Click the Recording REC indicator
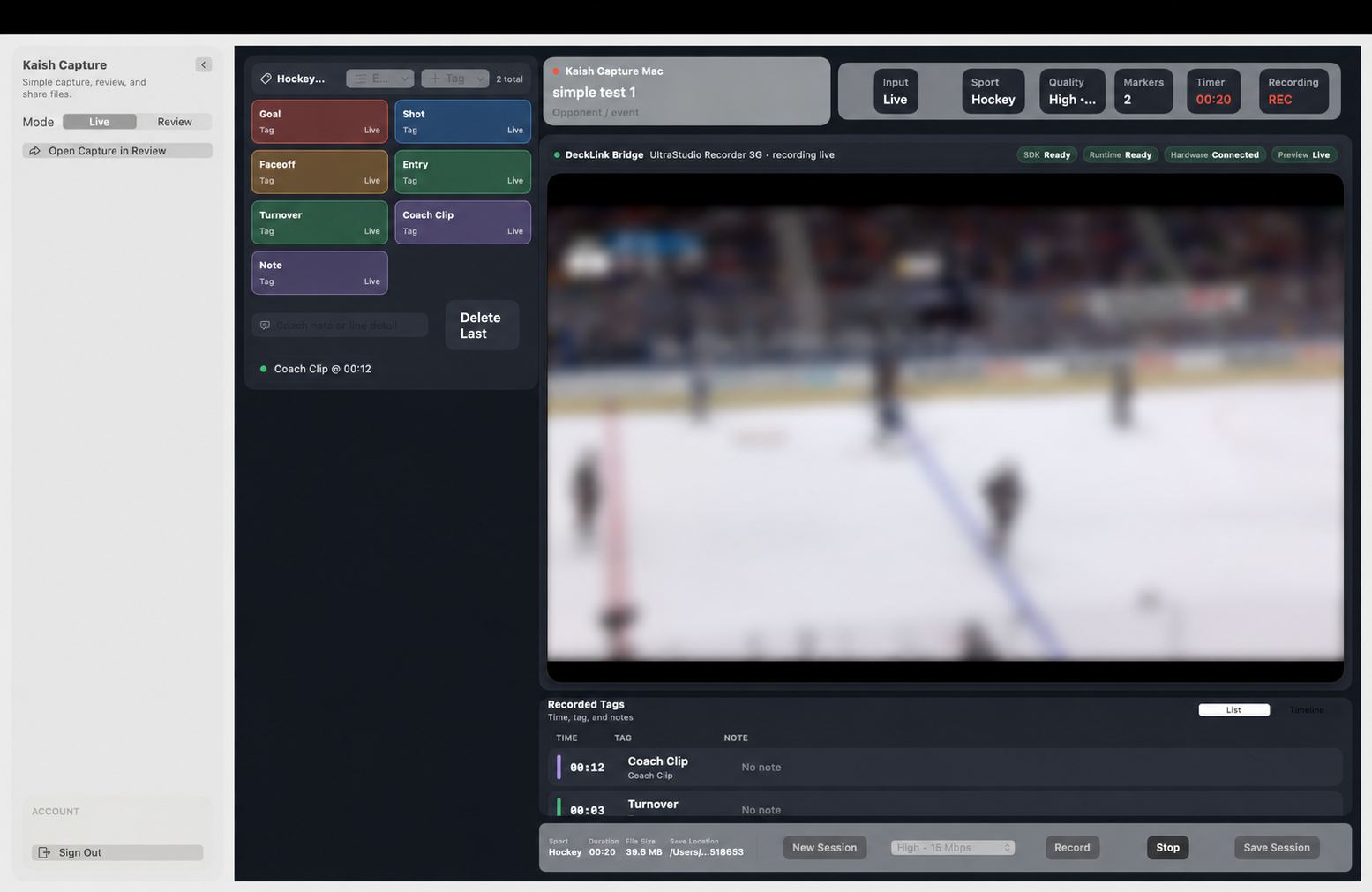 (1293, 91)
